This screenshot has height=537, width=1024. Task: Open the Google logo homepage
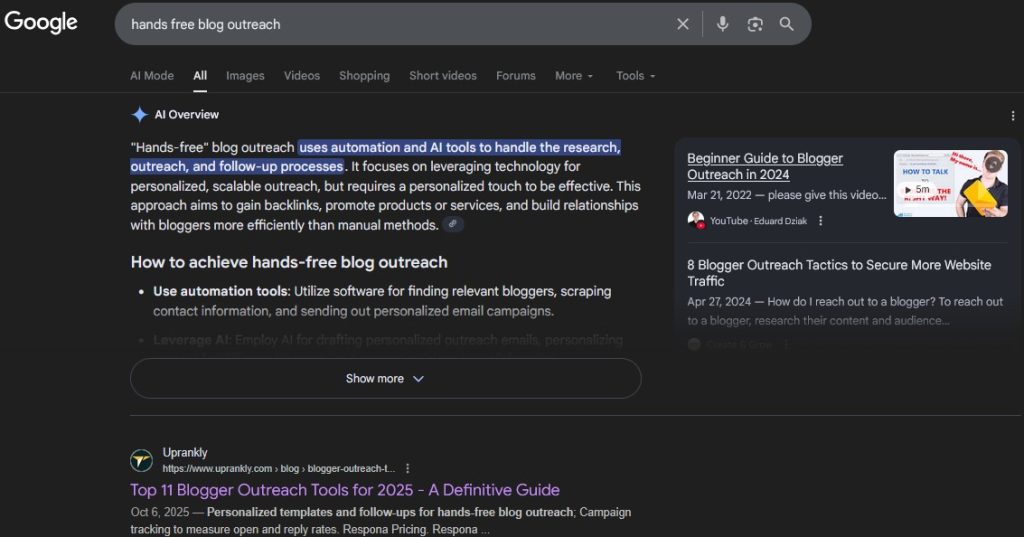(x=40, y=22)
